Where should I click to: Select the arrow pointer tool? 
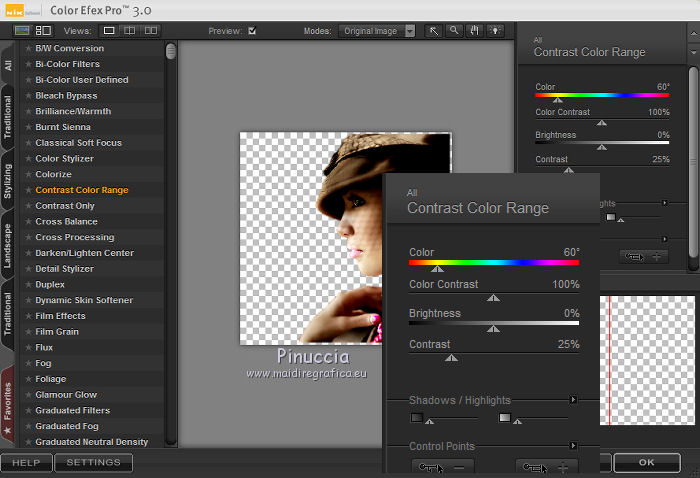click(x=433, y=31)
